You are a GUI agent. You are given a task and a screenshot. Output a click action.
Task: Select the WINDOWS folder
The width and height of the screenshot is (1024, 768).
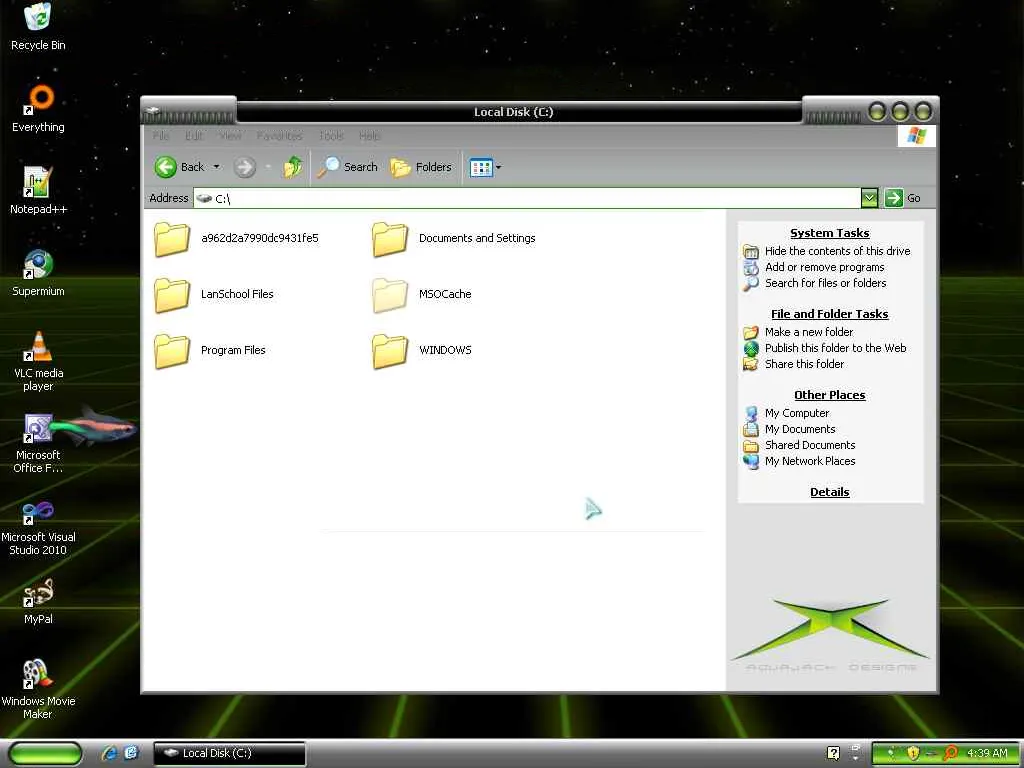(x=422, y=350)
